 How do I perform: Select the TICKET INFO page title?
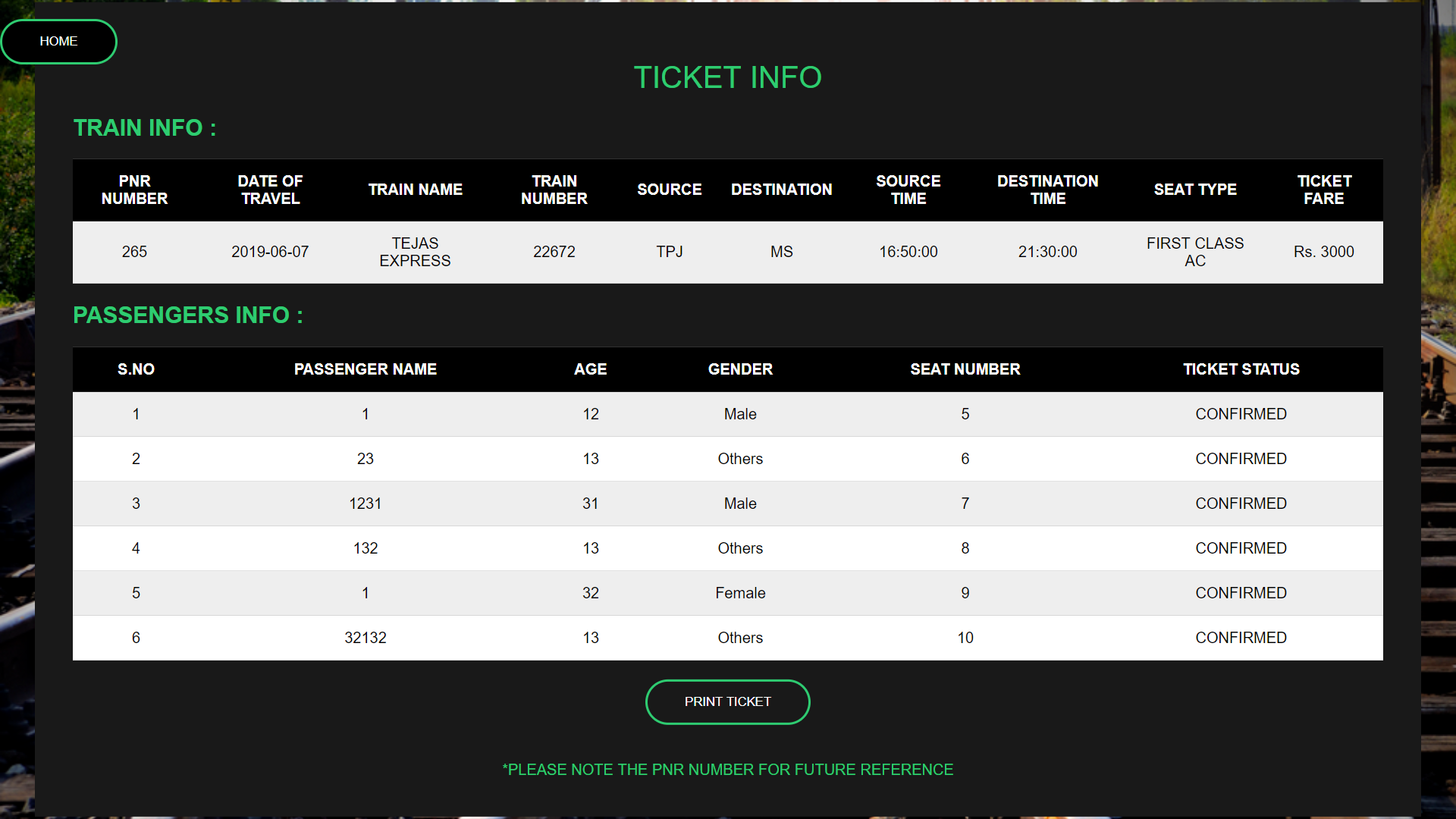[x=727, y=77]
